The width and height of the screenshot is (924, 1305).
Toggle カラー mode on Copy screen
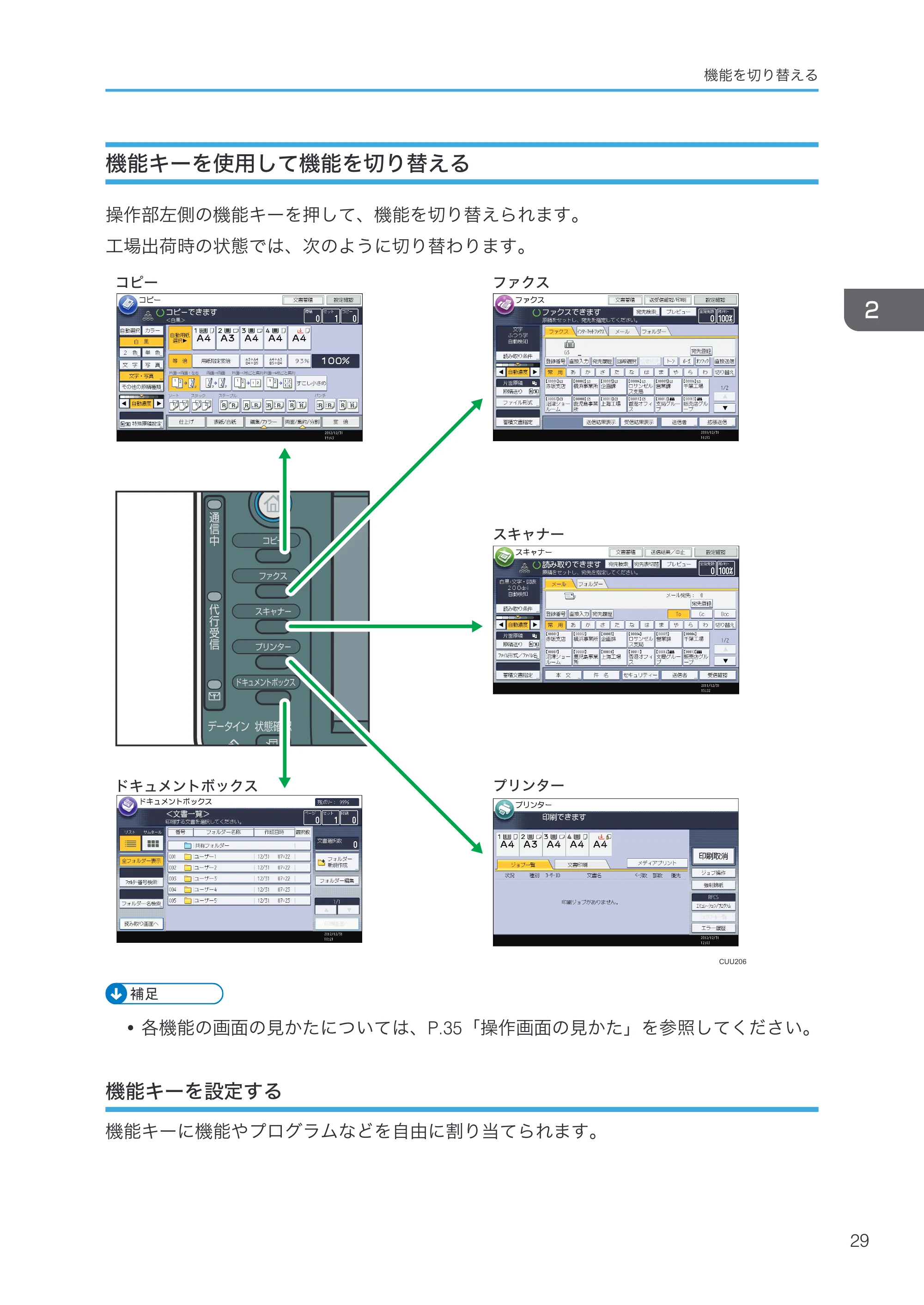[x=152, y=330]
